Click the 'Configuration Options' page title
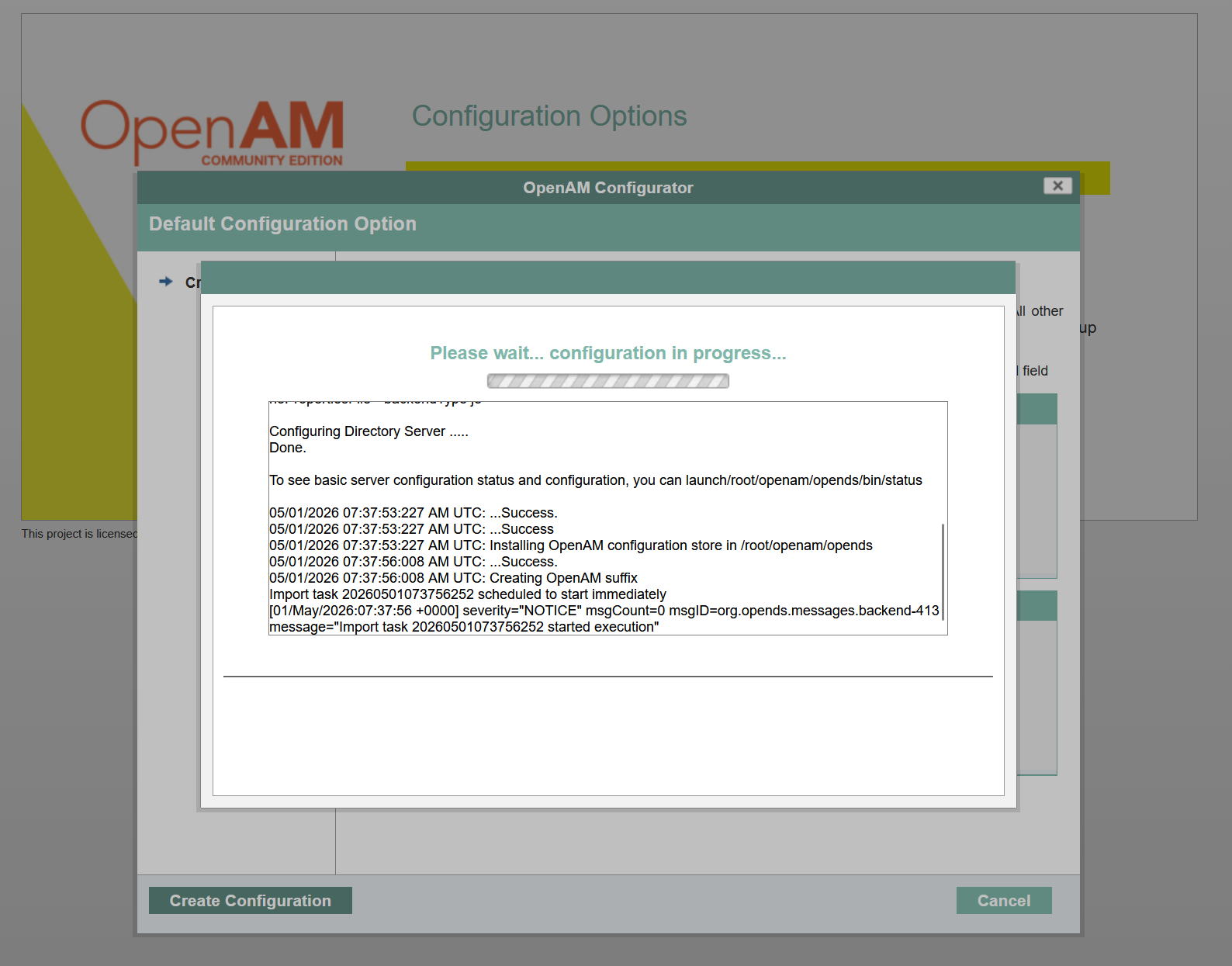The width and height of the screenshot is (1232, 966). 549,116
